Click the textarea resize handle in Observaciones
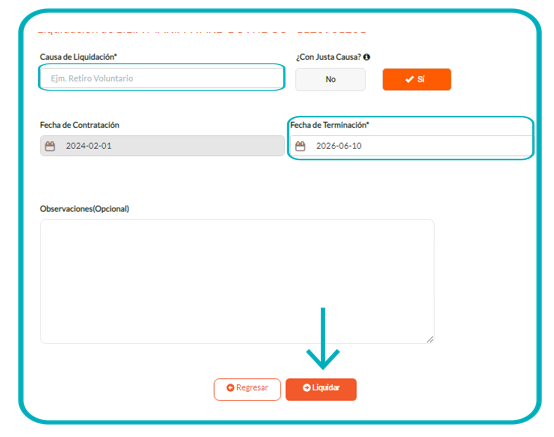 click(430, 339)
